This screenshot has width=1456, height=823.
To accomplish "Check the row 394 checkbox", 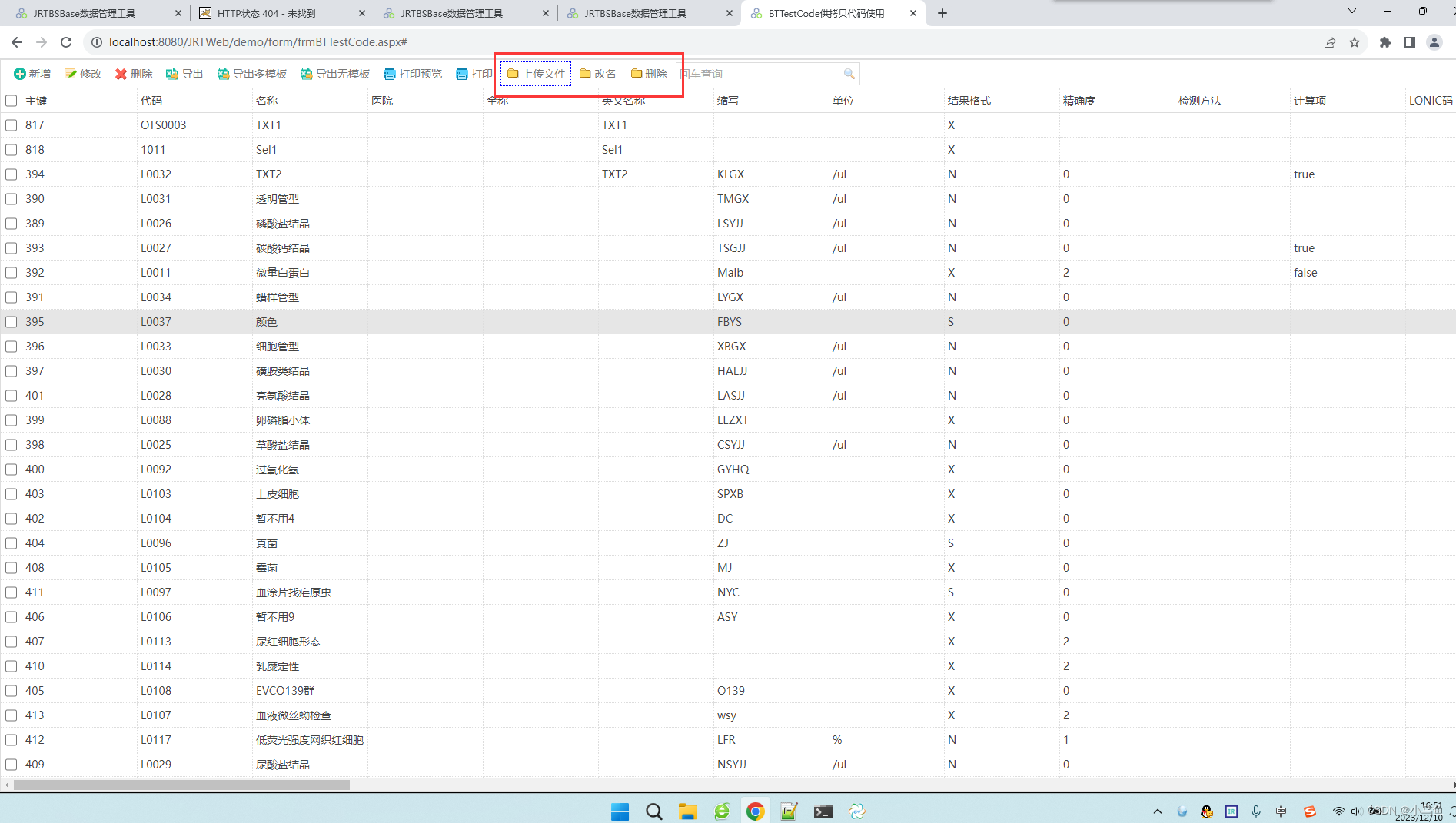I will point(12,174).
